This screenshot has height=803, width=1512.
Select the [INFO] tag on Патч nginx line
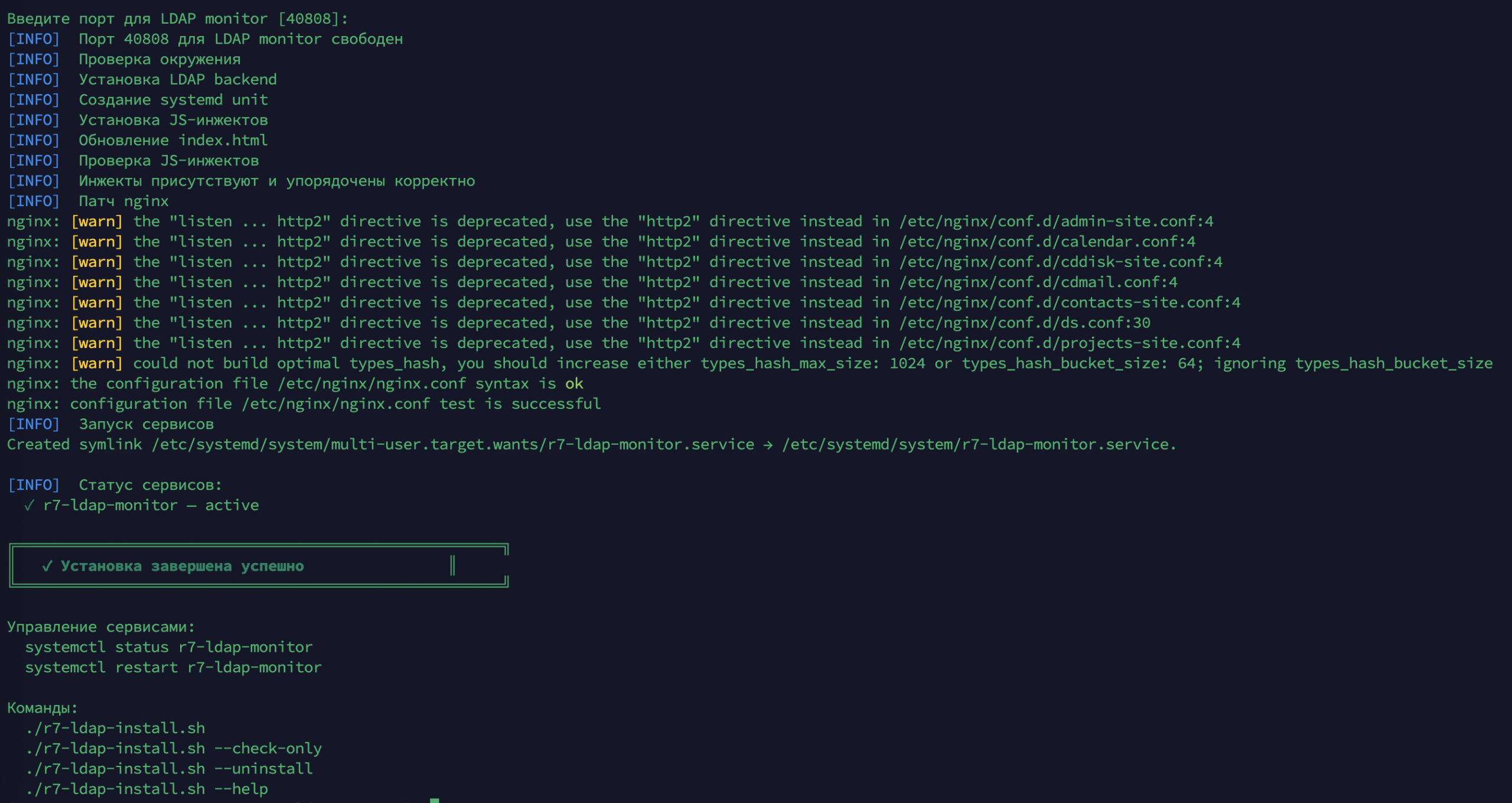[34, 201]
